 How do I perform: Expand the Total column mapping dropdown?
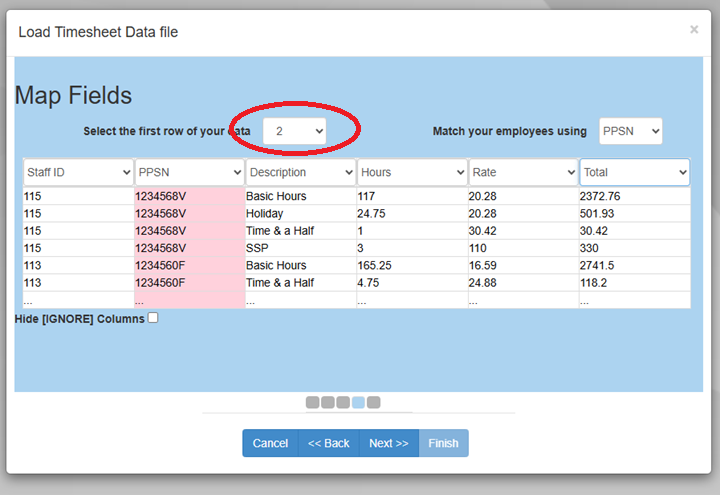(635, 172)
